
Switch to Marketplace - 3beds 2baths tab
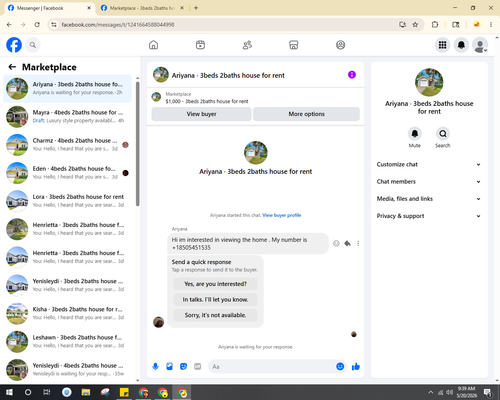point(143,8)
